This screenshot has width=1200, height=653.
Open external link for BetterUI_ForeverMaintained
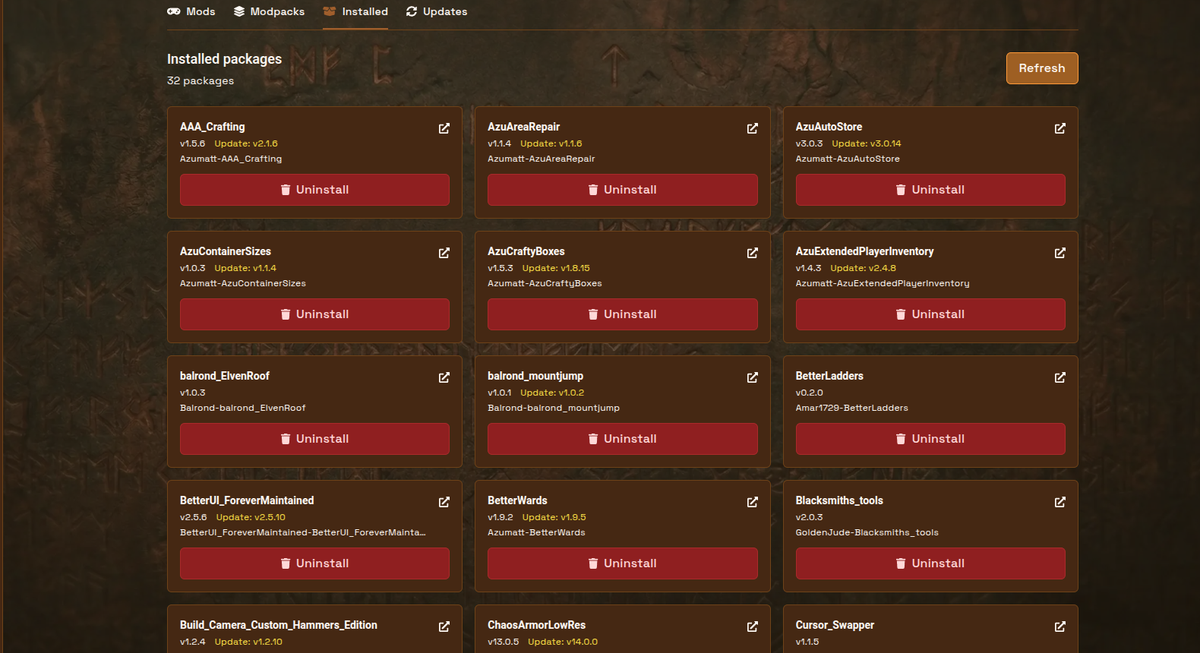444,502
